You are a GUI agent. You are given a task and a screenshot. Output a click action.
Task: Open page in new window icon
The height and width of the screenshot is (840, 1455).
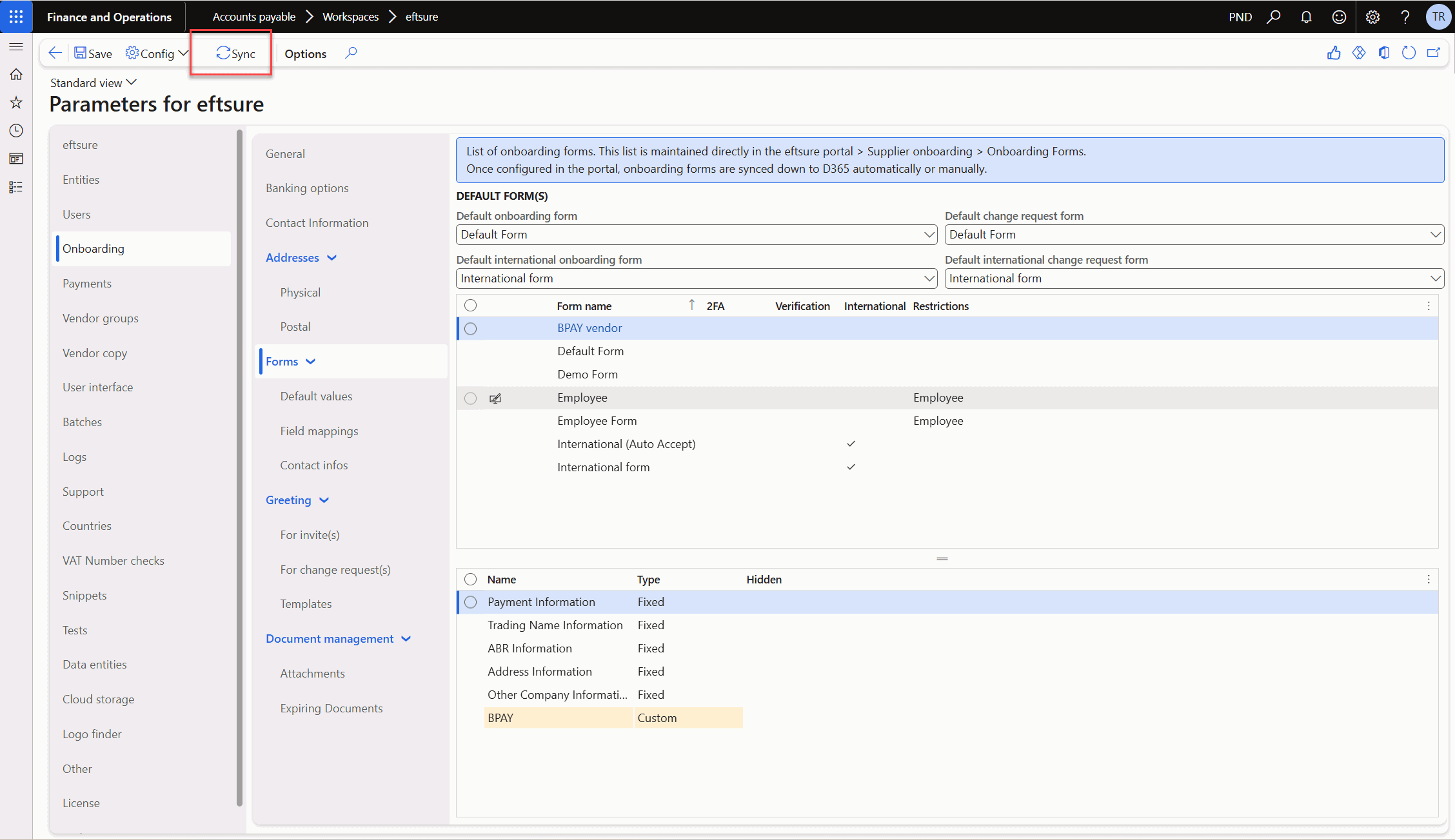tap(1434, 54)
